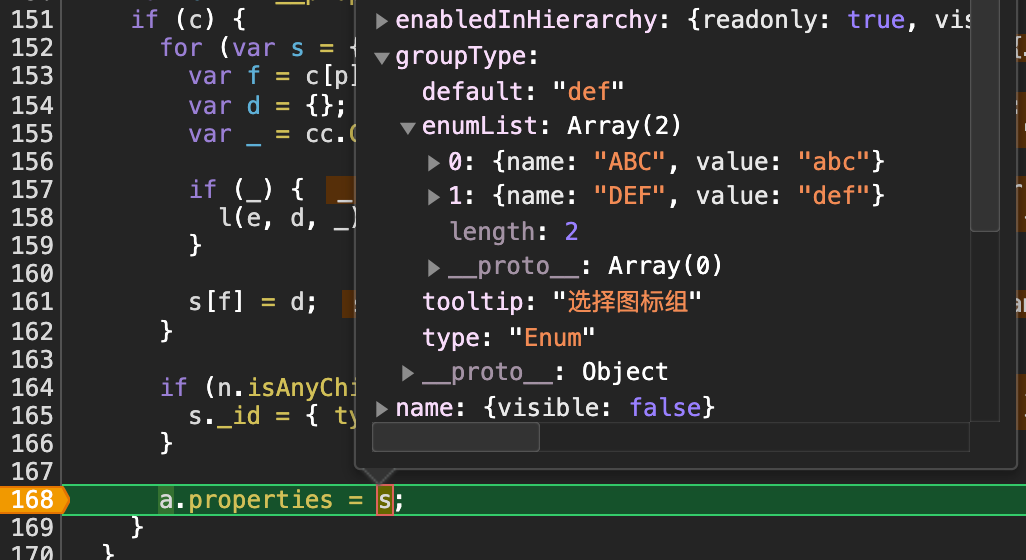Click the length: 2 property
The width and height of the screenshot is (1026, 560).
514,232
